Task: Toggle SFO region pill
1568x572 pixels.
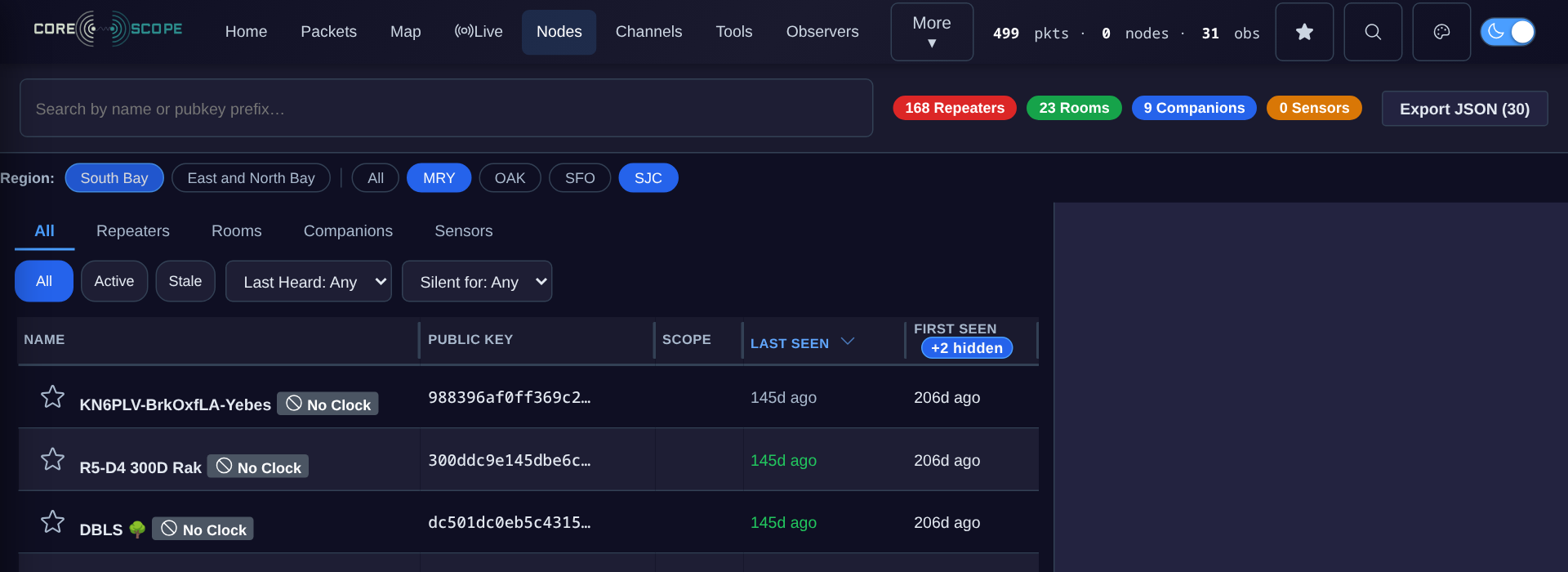Action: click(x=580, y=178)
